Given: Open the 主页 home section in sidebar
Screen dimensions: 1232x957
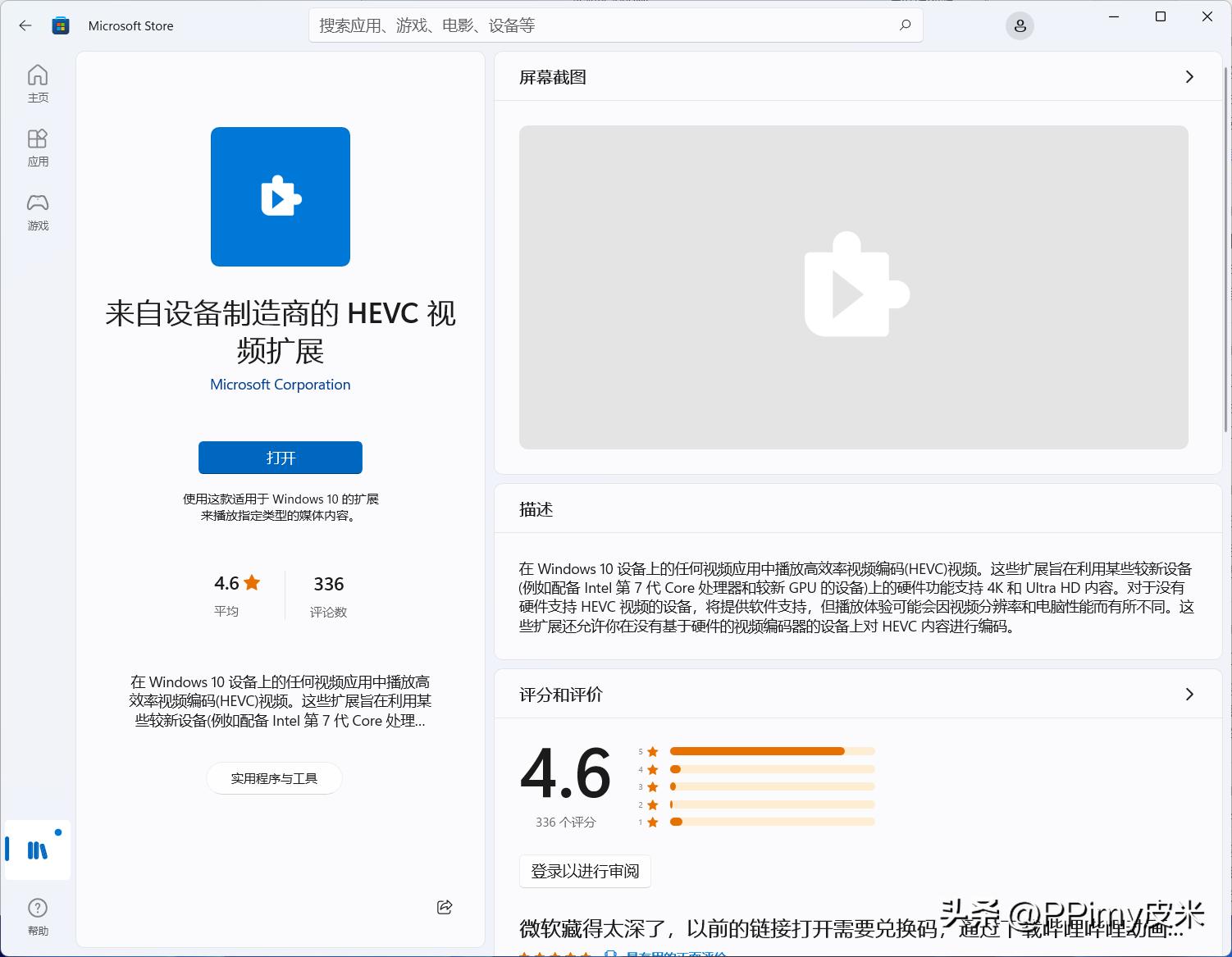Looking at the screenshot, I should pos(38,82).
